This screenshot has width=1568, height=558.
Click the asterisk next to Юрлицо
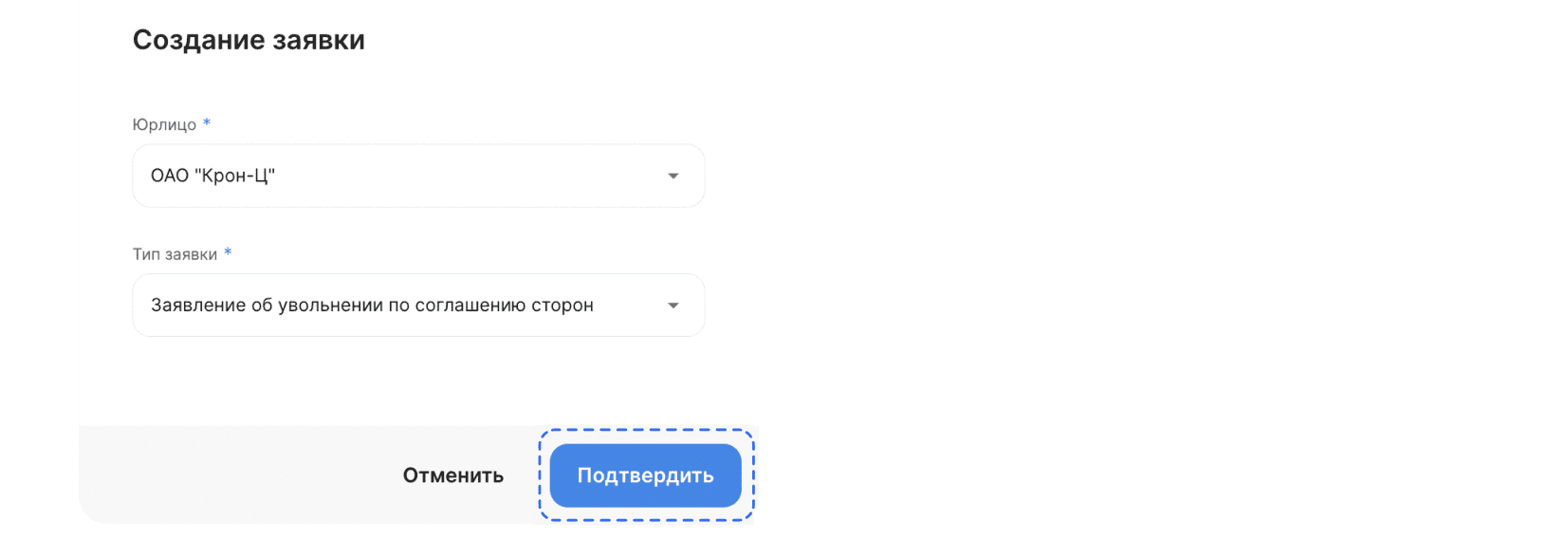click(x=207, y=123)
